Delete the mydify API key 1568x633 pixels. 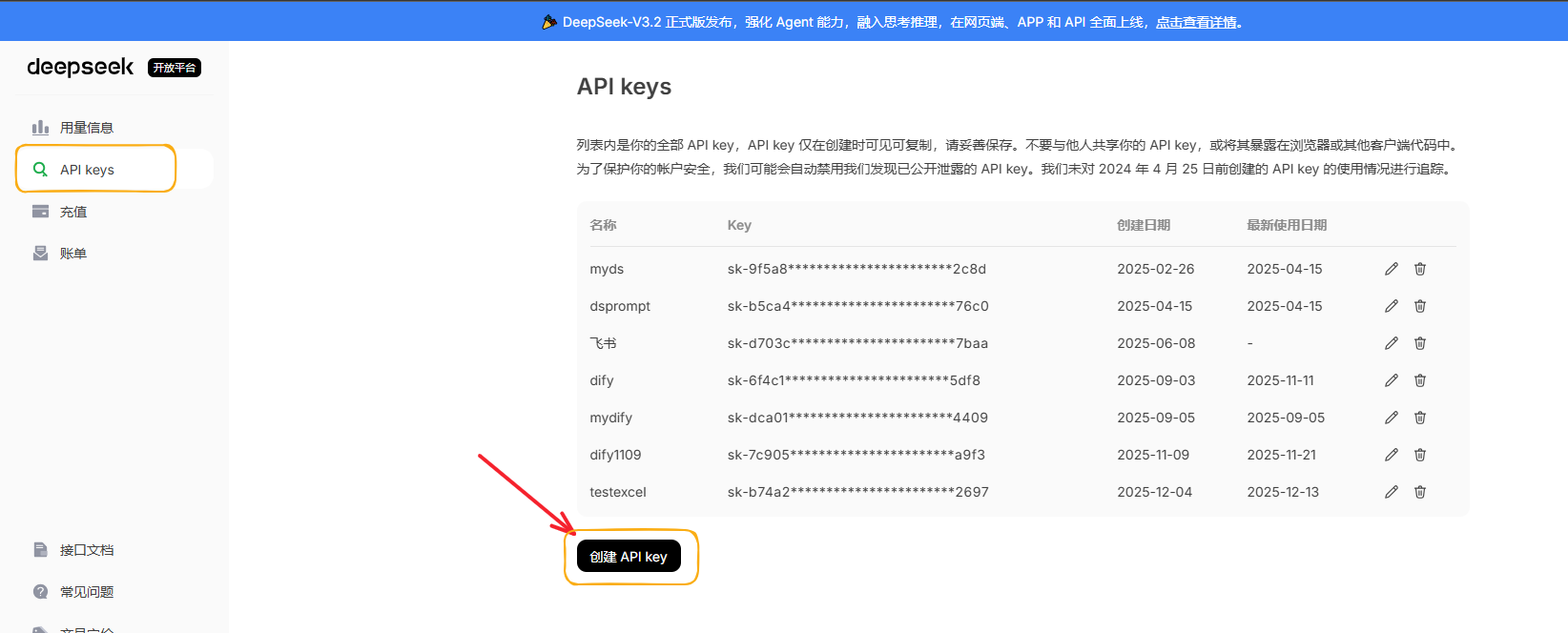pyautogui.click(x=1420, y=418)
